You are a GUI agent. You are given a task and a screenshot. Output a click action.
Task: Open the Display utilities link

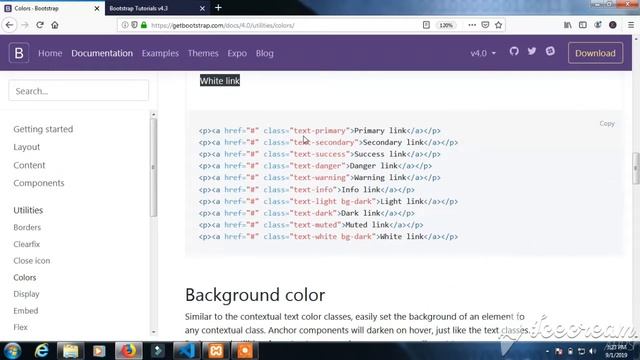[x=26, y=294]
